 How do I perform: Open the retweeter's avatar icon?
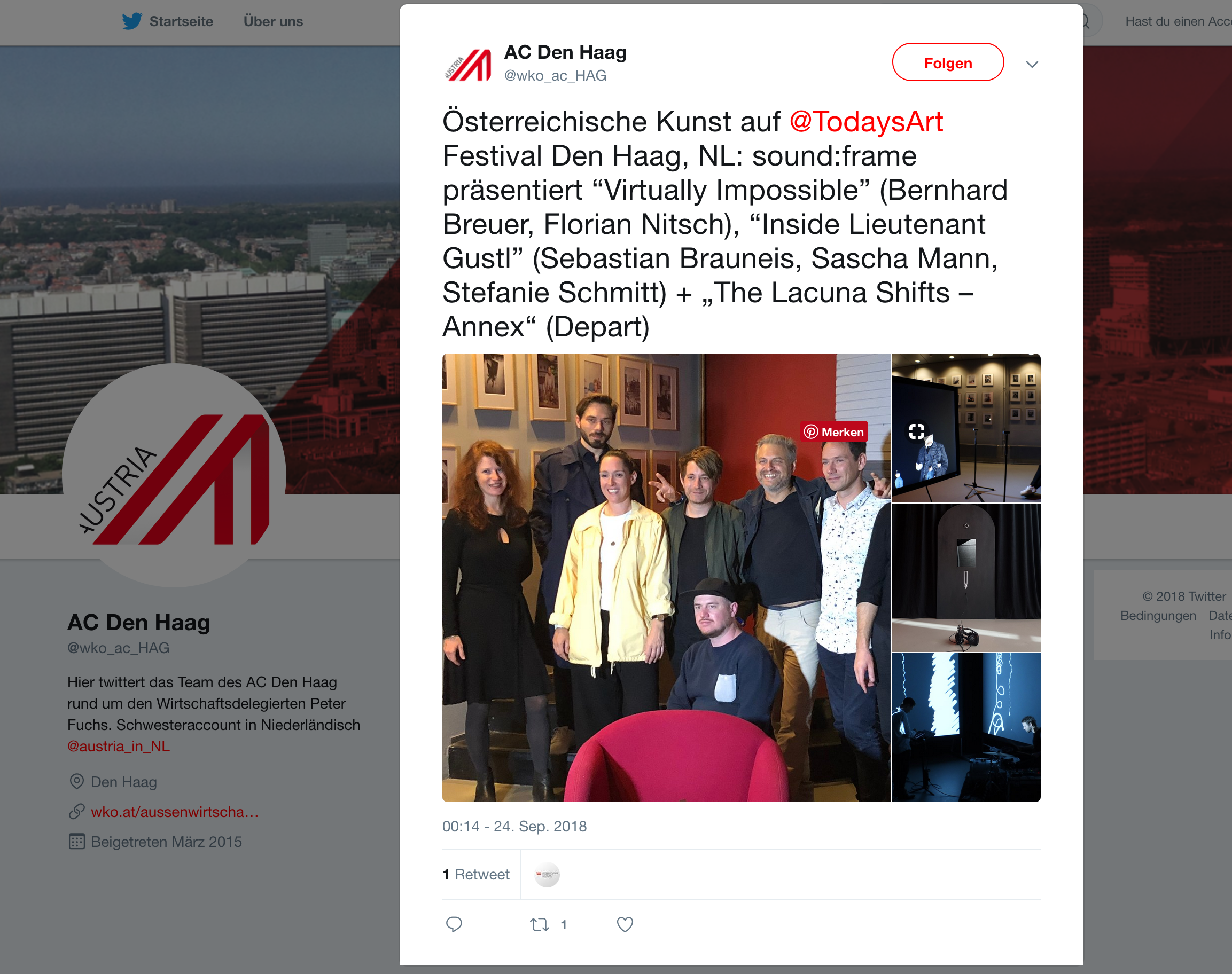[x=547, y=874]
